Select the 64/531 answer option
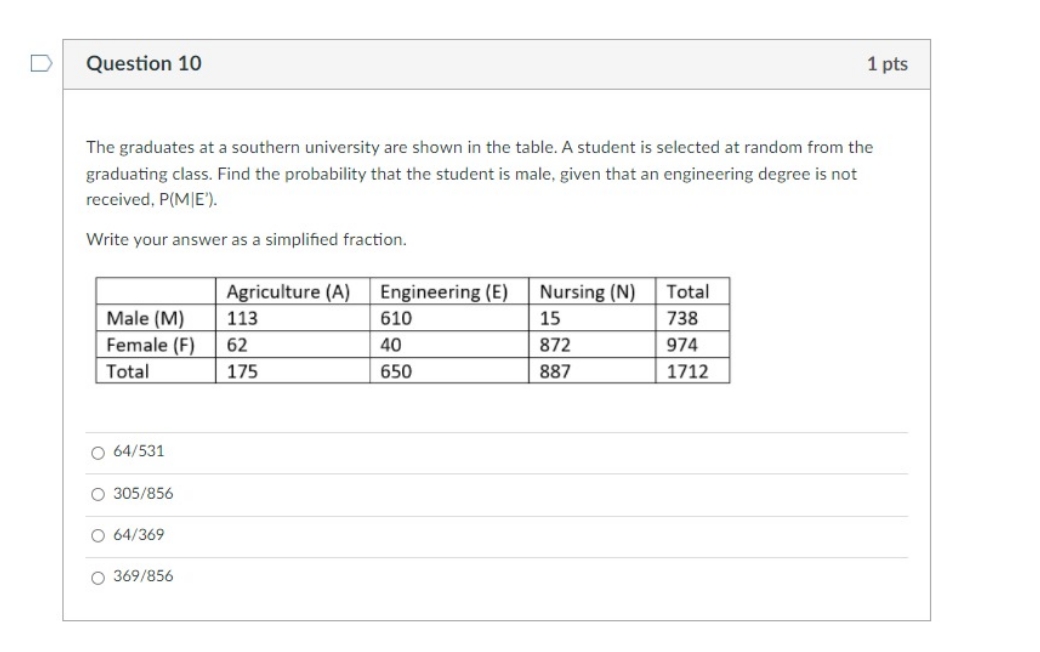The image size is (1040, 652). [x=97, y=451]
